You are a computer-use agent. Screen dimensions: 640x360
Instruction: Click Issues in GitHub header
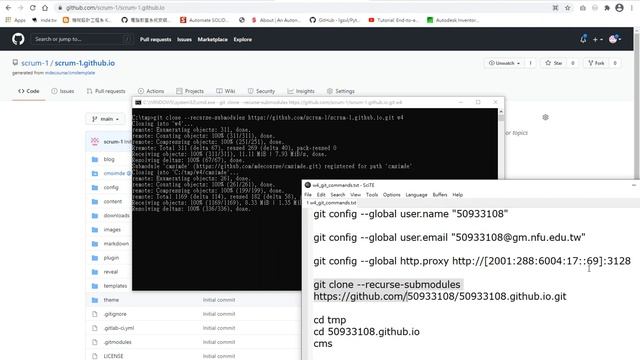tap(184, 40)
